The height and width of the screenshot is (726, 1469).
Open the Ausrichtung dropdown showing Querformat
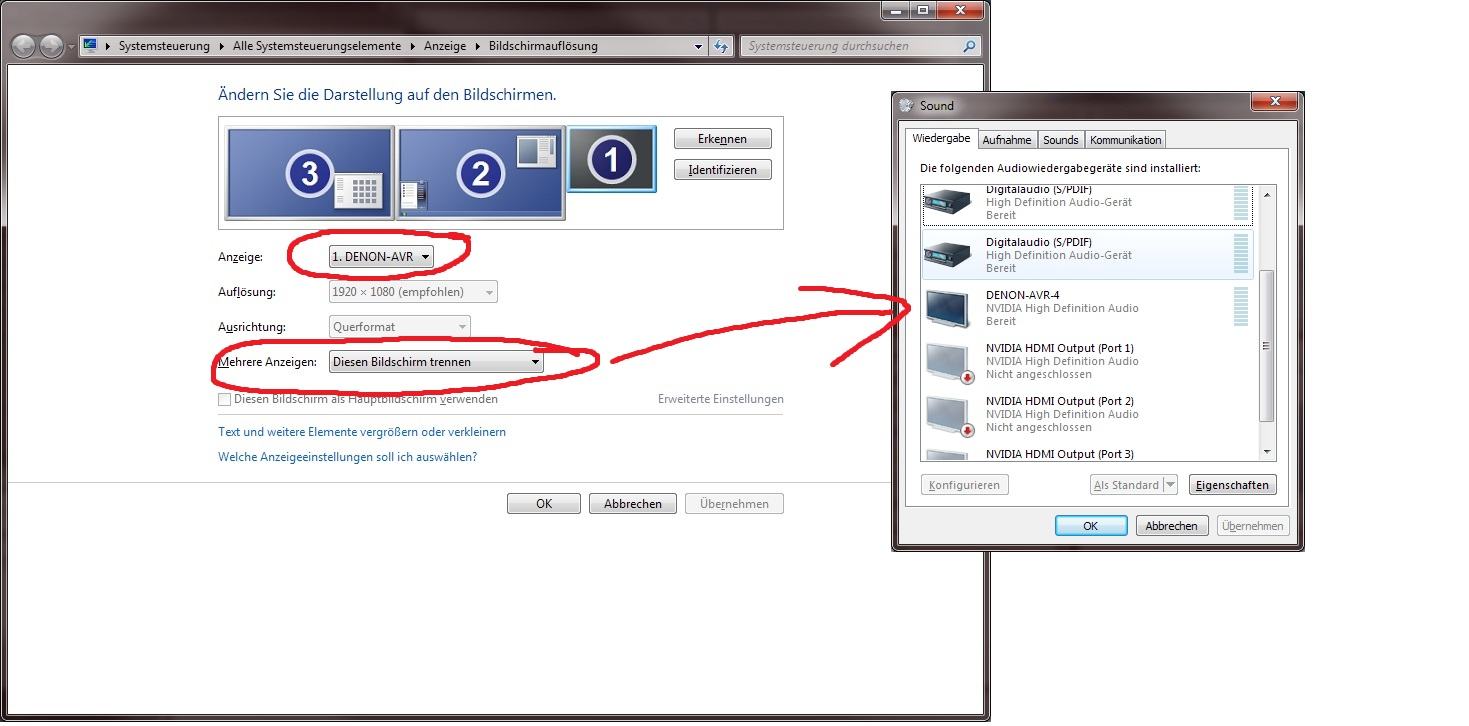click(x=399, y=327)
